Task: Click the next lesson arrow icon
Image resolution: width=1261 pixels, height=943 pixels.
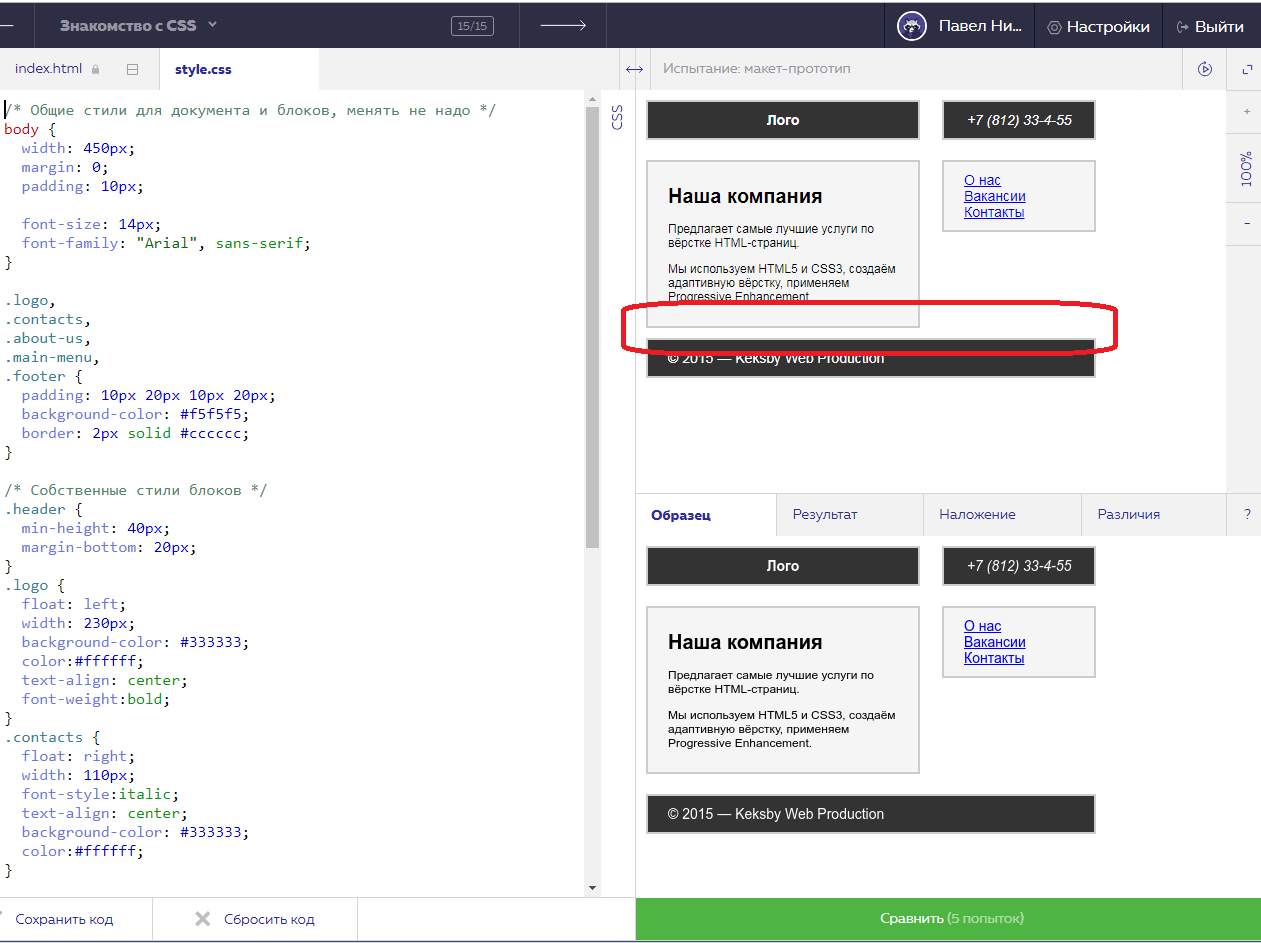Action: point(562,25)
